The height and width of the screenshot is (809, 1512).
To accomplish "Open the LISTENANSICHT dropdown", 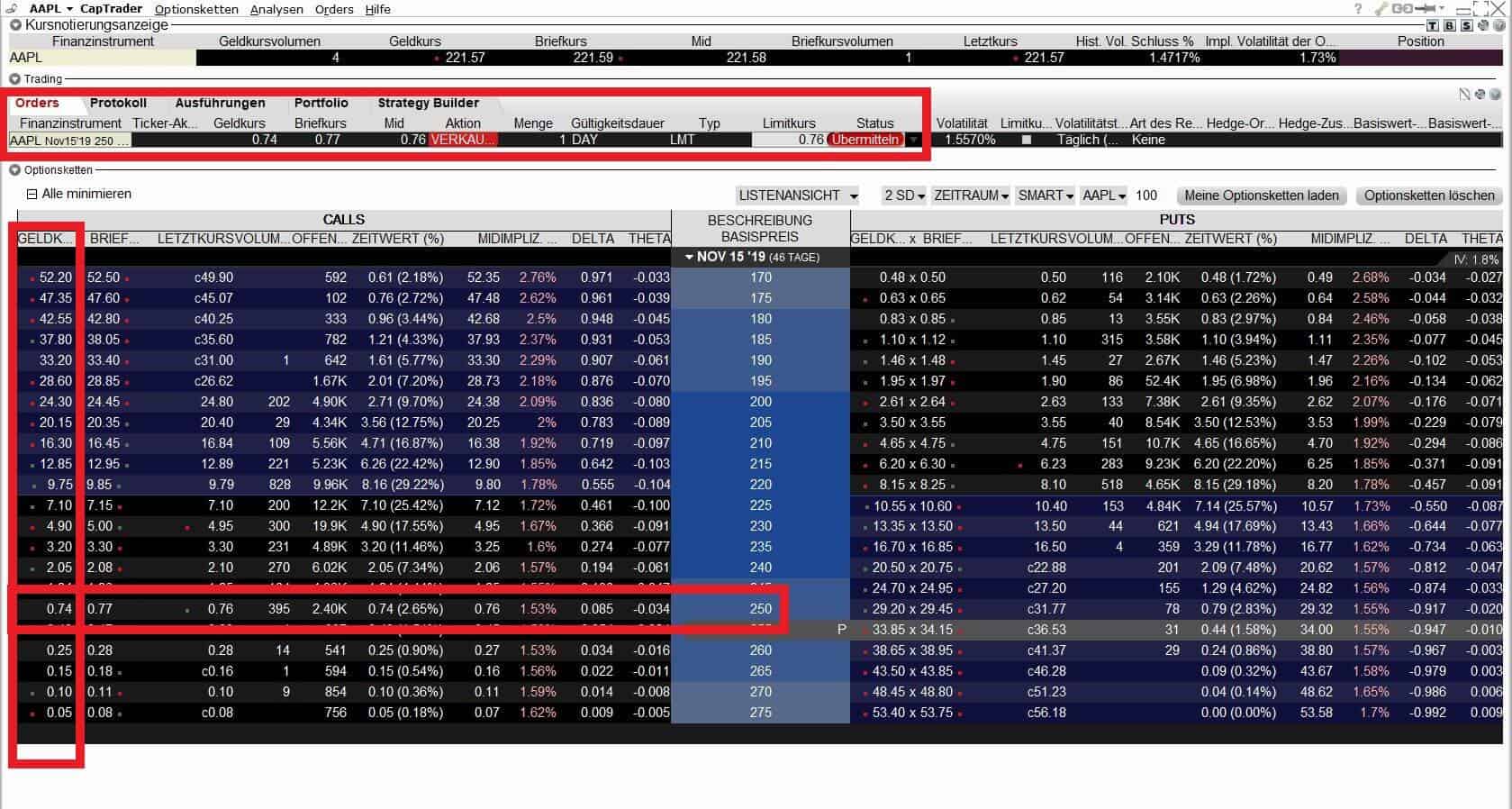I will click(797, 195).
